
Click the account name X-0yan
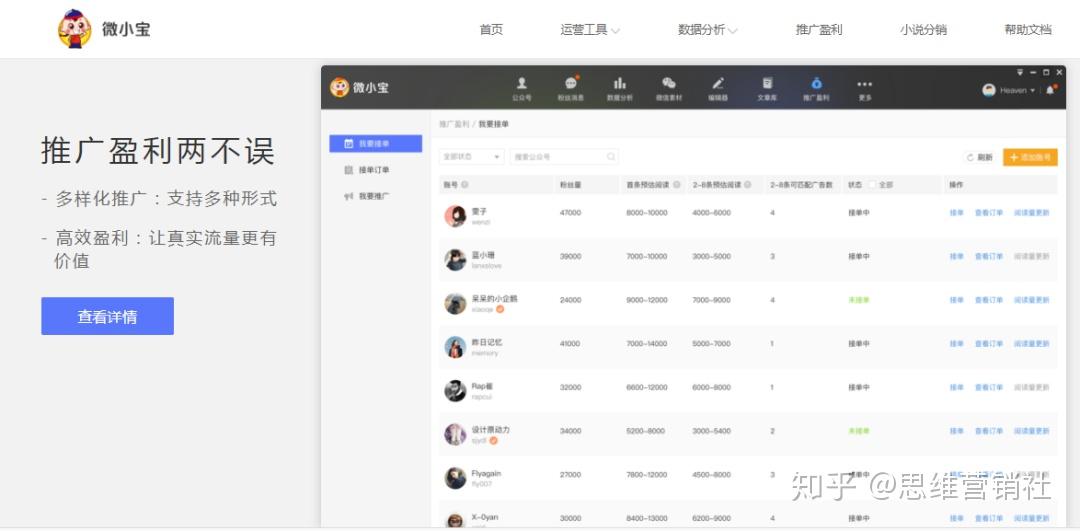[485, 517]
